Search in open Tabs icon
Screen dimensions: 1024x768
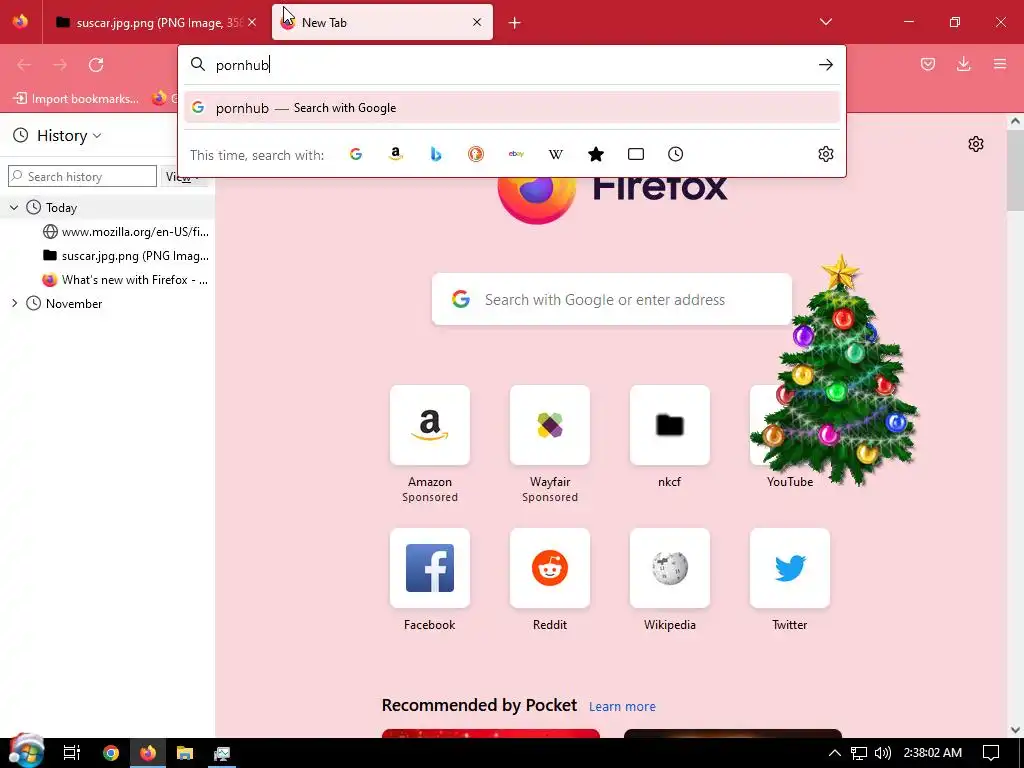[636, 154]
